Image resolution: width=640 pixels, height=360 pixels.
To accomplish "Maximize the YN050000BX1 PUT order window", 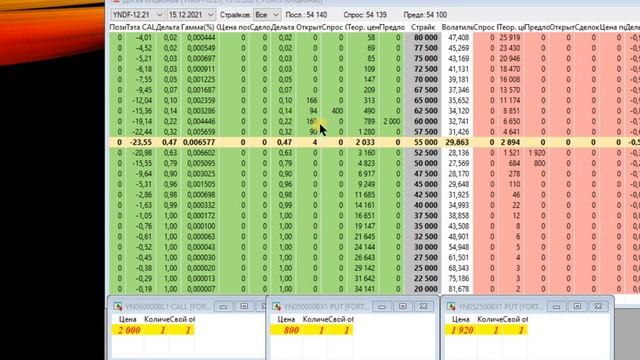I will coord(402,306).
